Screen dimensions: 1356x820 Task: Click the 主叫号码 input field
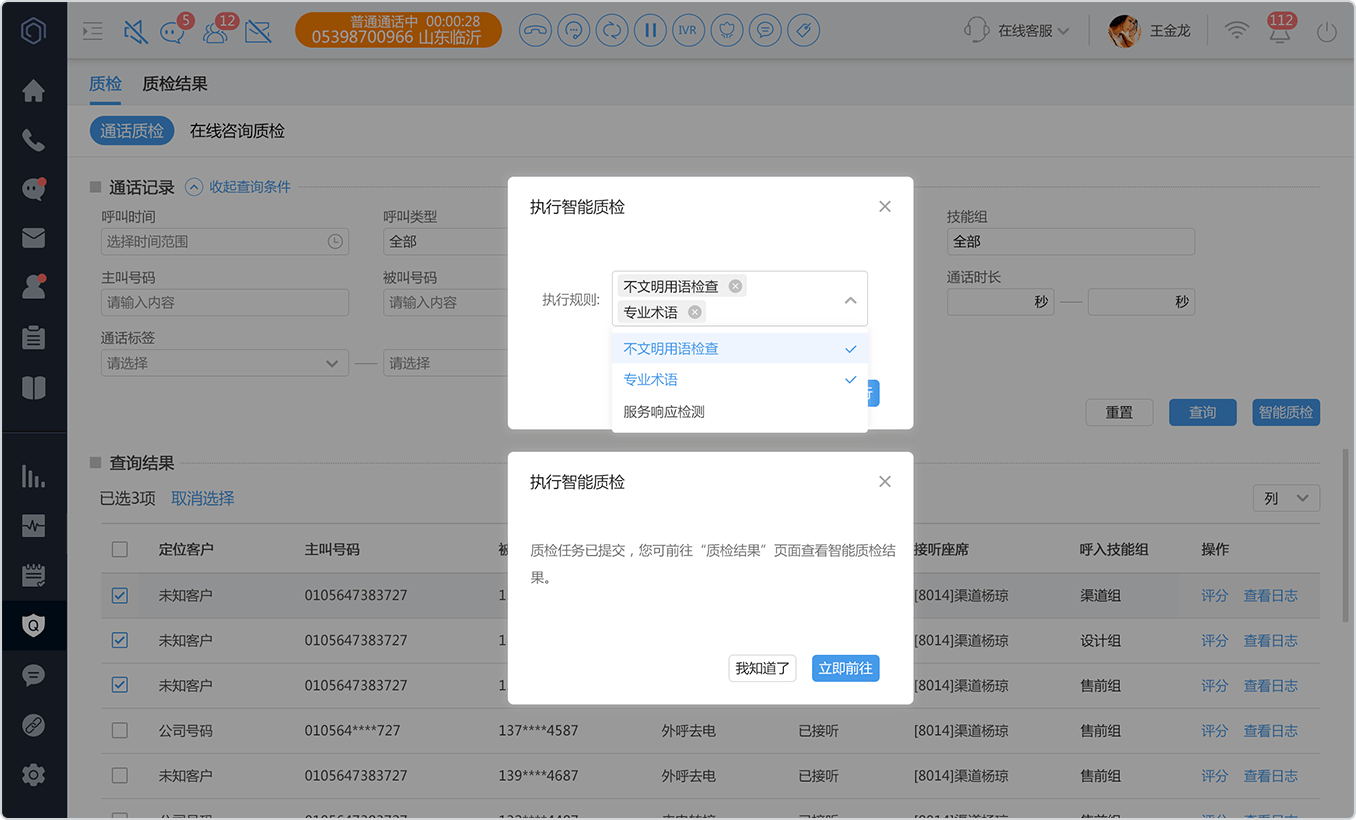pyautogui.click(x=225, y=303)
